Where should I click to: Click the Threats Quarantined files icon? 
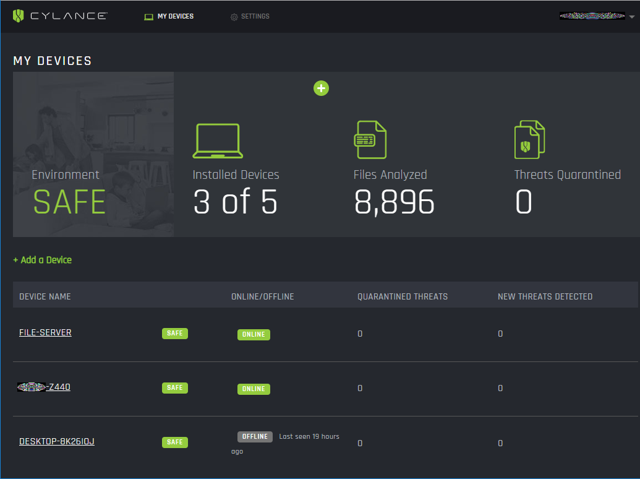pos(529,140)
